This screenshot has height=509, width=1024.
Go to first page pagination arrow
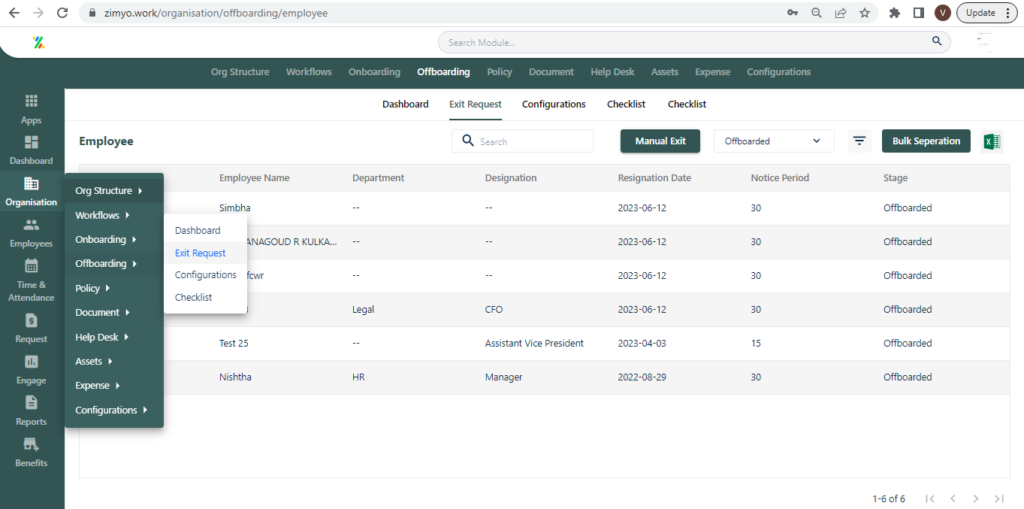(931, 499)
